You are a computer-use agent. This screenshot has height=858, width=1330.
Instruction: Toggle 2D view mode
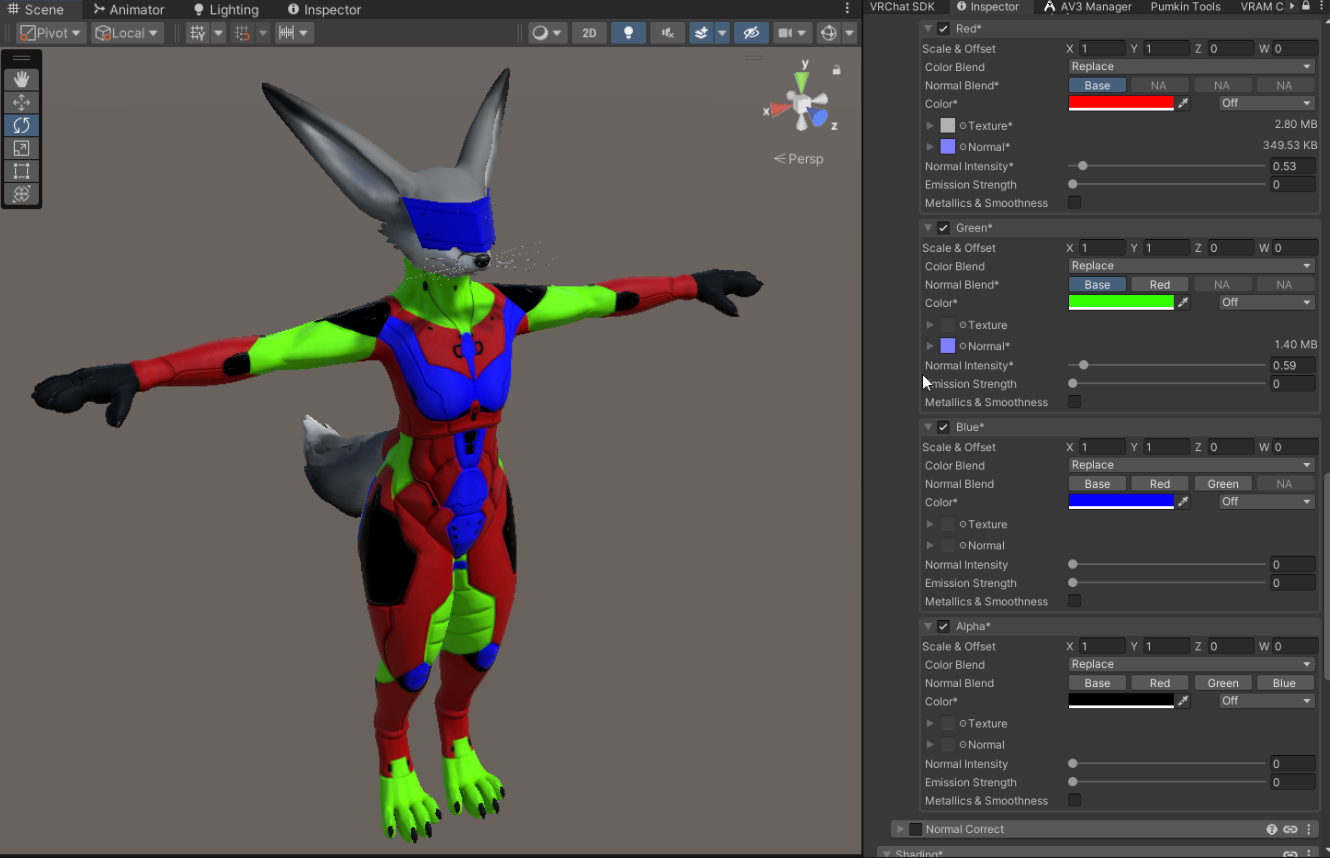pos(589,33)
